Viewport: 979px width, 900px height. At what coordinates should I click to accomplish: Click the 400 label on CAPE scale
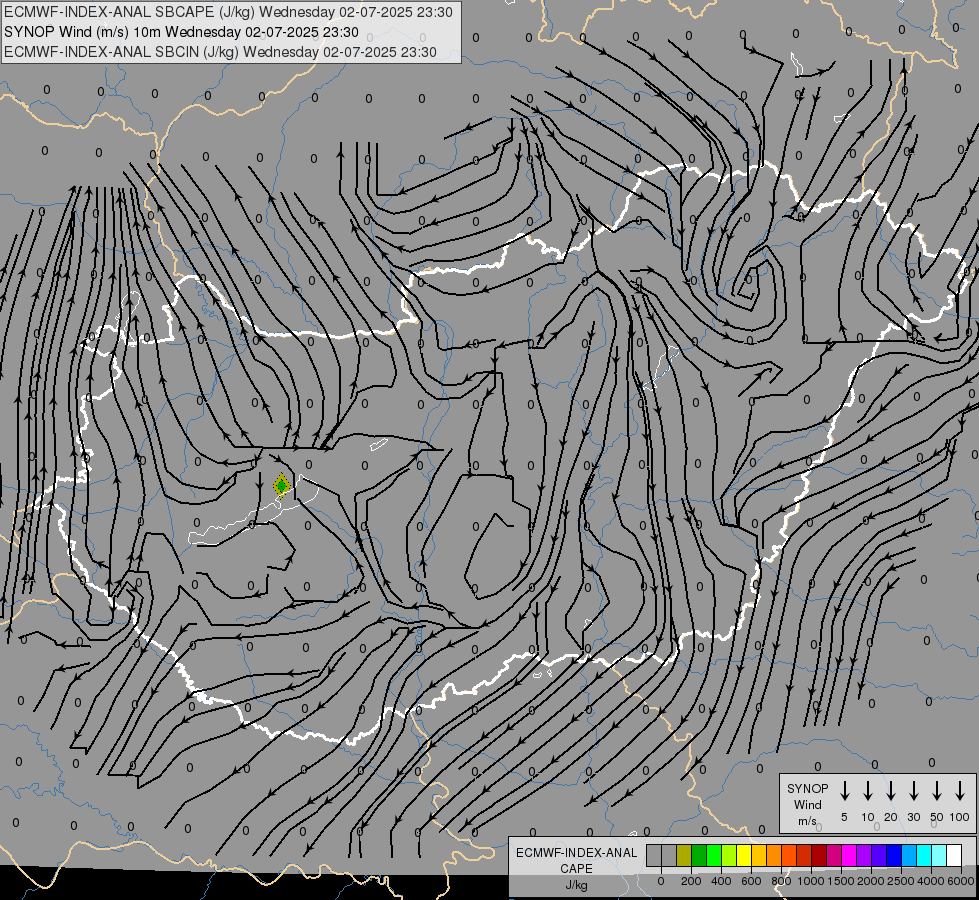coord(721,881)
